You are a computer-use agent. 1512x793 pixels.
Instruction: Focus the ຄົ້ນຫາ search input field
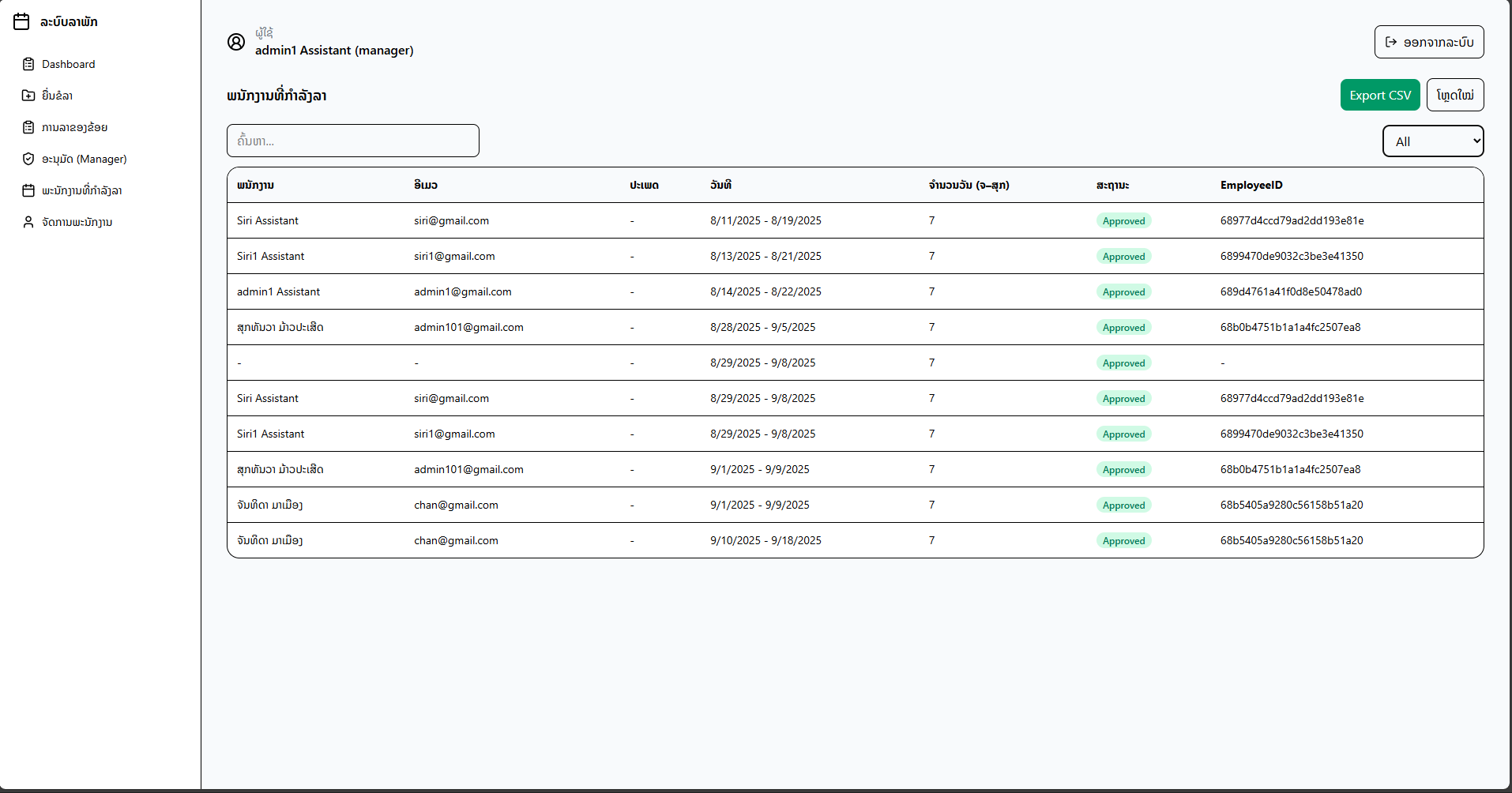[x=352, y=141]
